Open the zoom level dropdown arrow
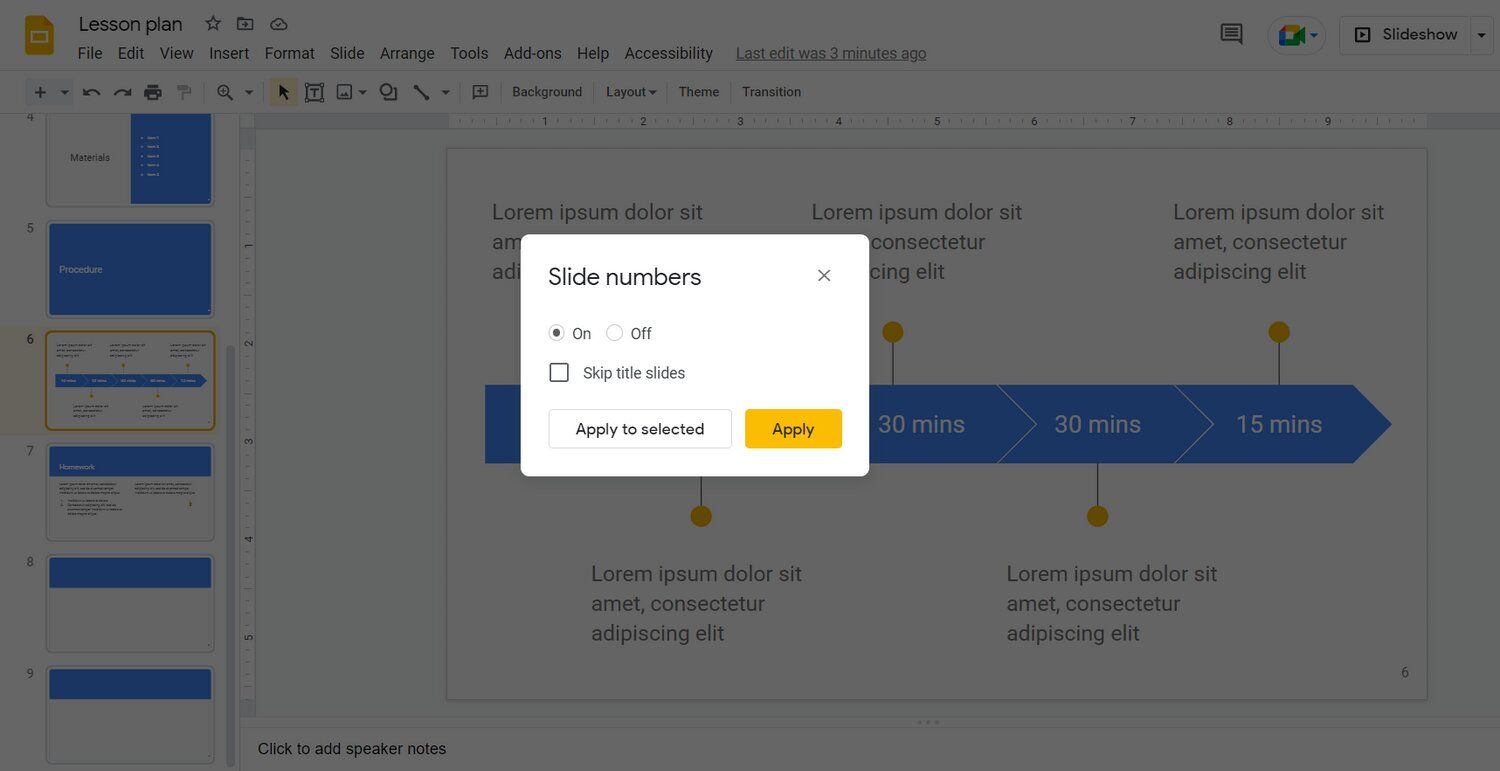This screenshot has height=771, width=1500. pos(249,92)
